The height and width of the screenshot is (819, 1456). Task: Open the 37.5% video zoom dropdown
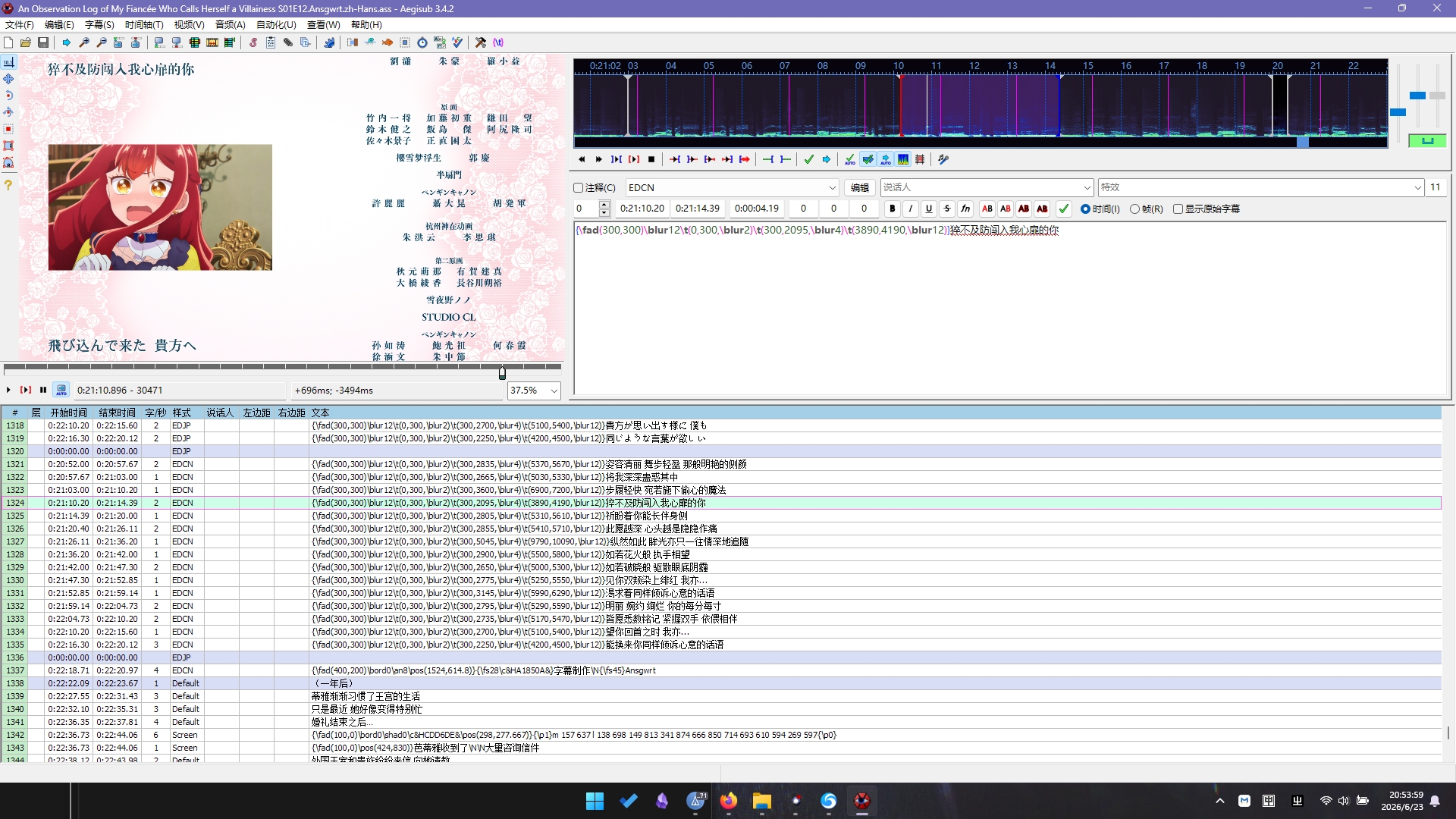pyautogui.click(x=554, y=391)
